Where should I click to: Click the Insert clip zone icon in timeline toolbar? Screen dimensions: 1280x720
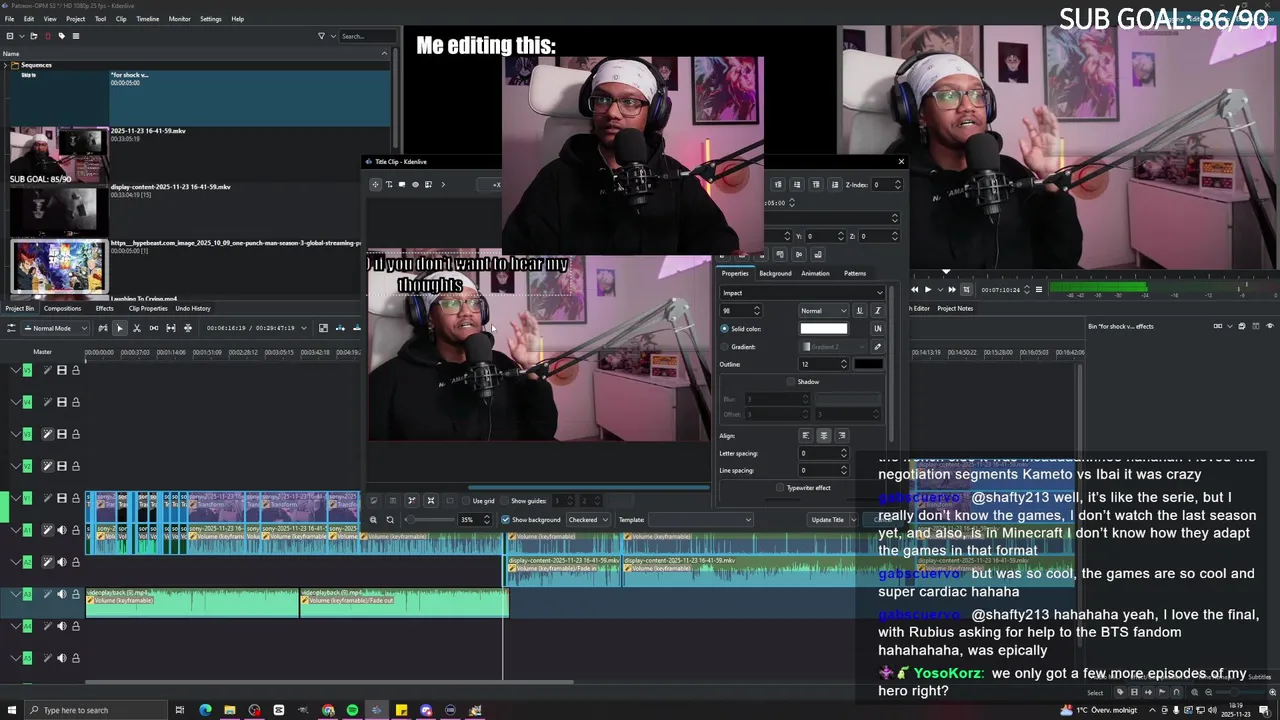pos(340,328)
